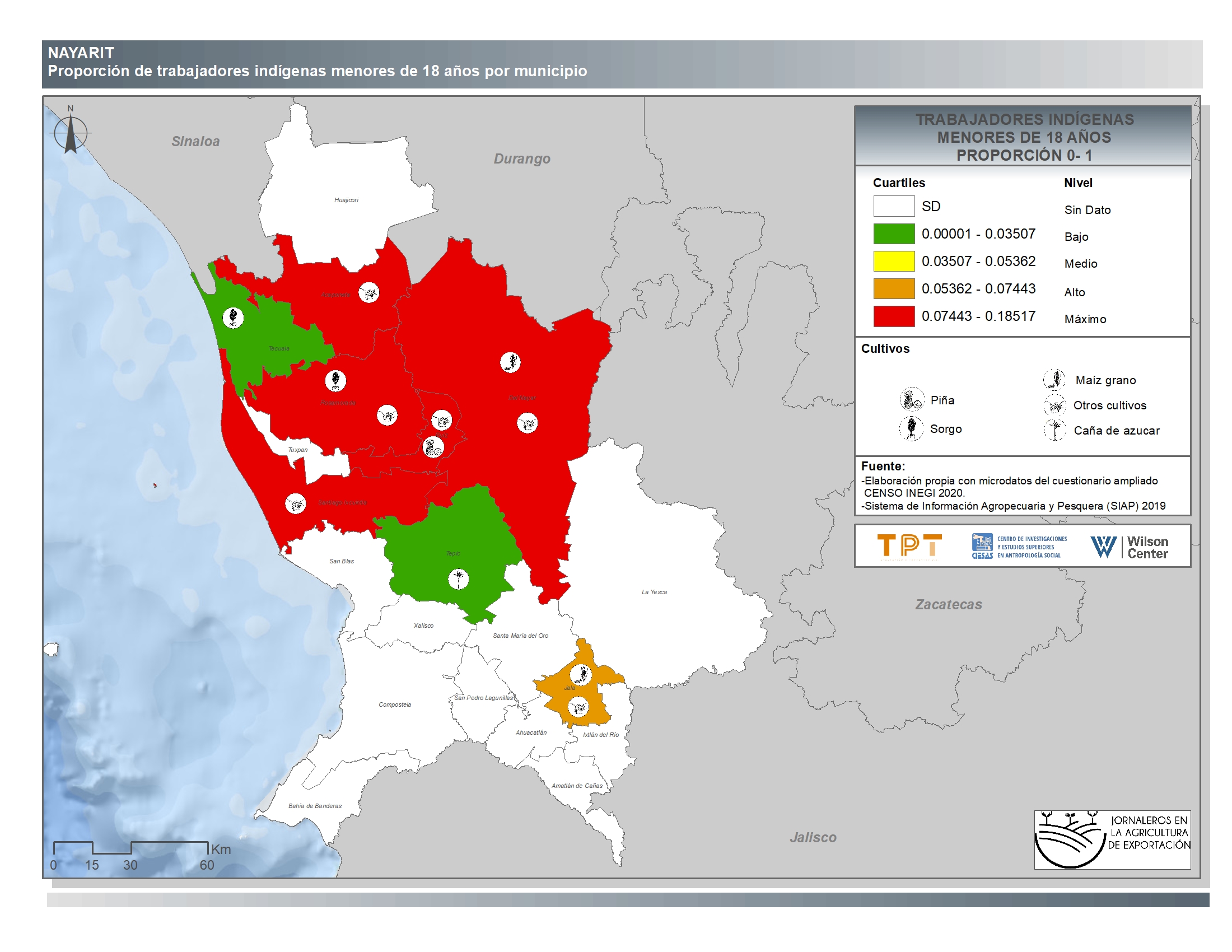Click the TPT logo
The image size is (1232, 952).
pos(909,546)
